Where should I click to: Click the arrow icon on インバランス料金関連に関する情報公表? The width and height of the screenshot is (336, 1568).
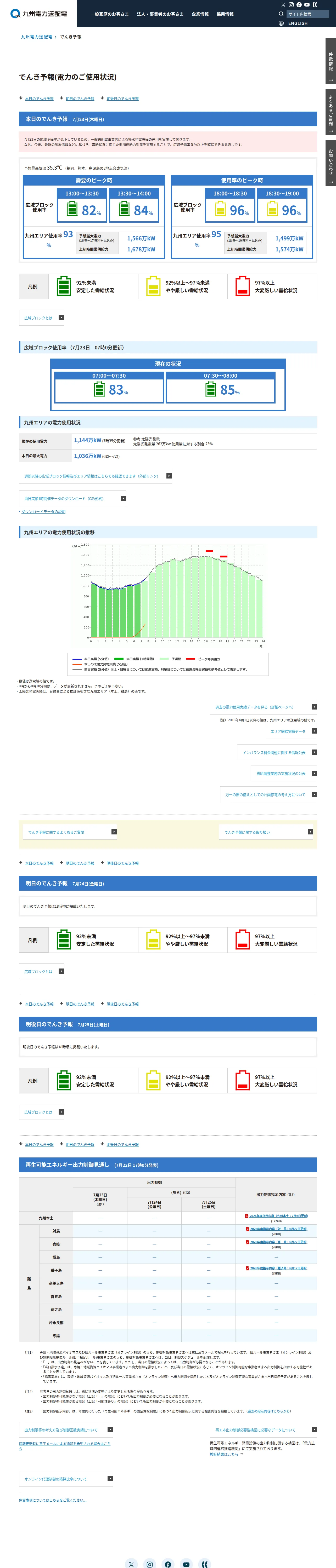(x=314, y=752)
